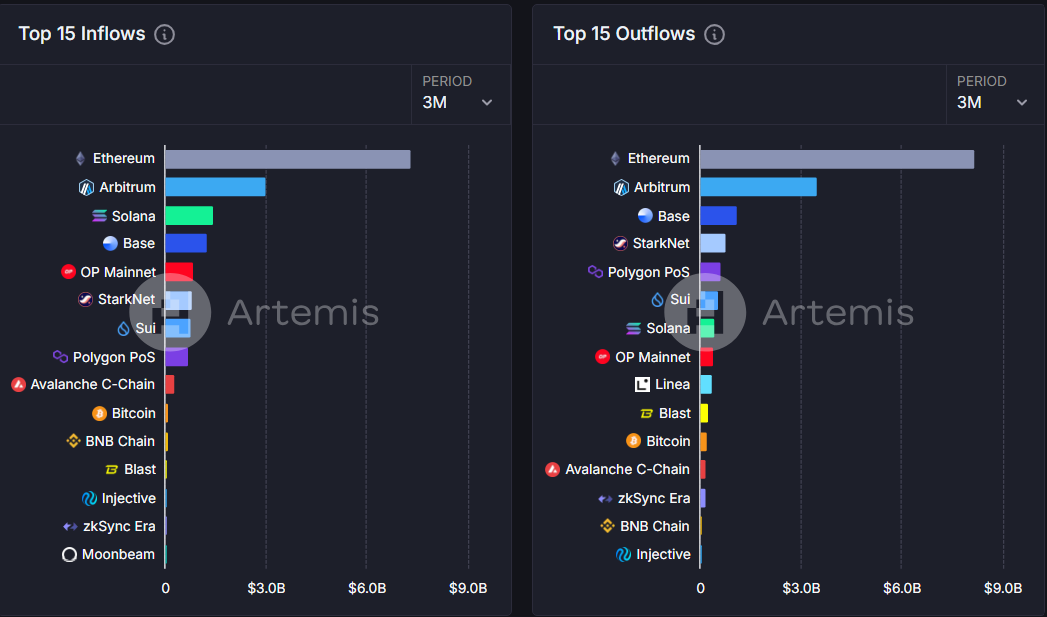Click the $9.0B axis label in Outflows chart
Screen dimensions: 1047x617
point(1003,588)
